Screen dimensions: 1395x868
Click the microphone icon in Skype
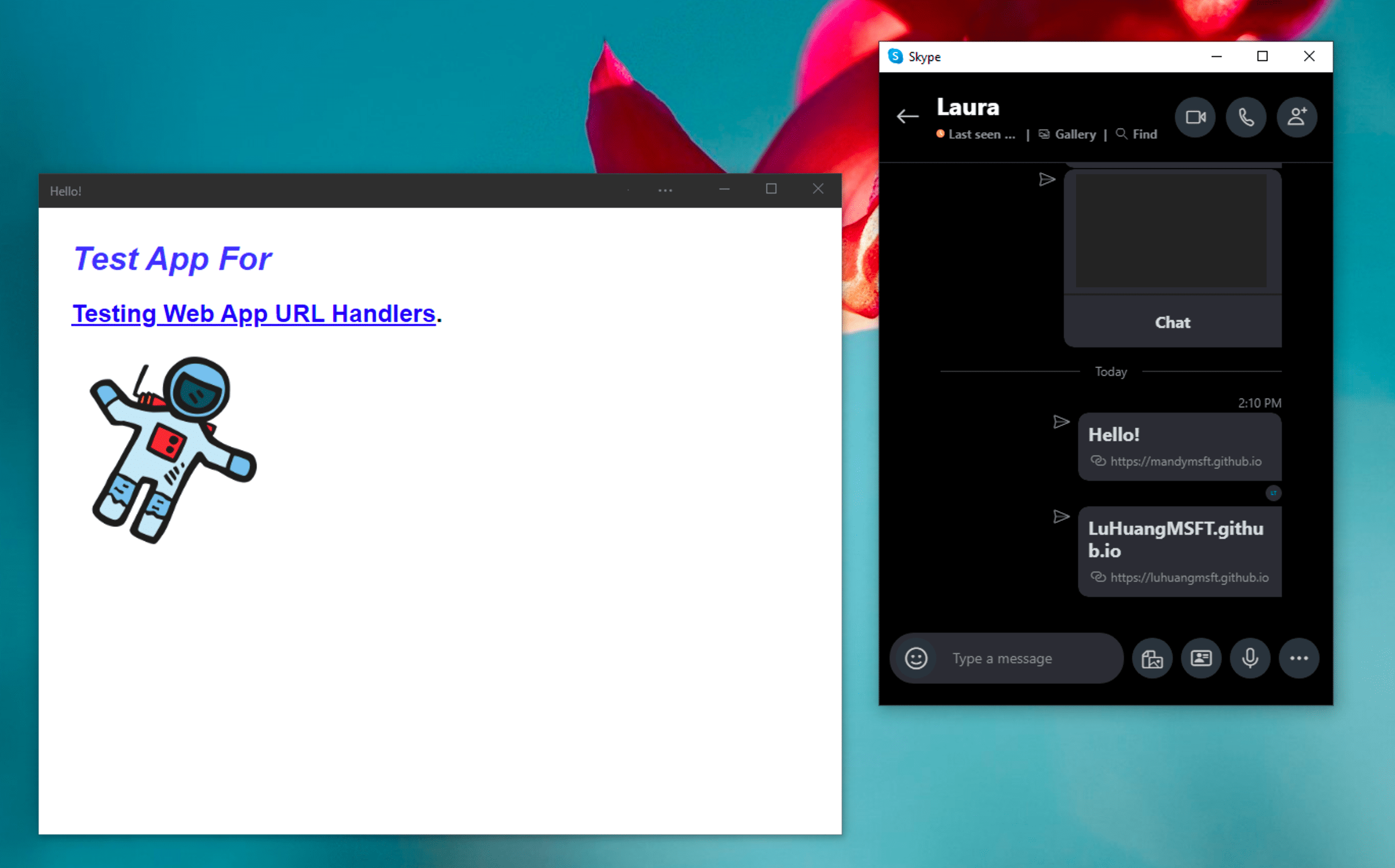point(1248,658)
